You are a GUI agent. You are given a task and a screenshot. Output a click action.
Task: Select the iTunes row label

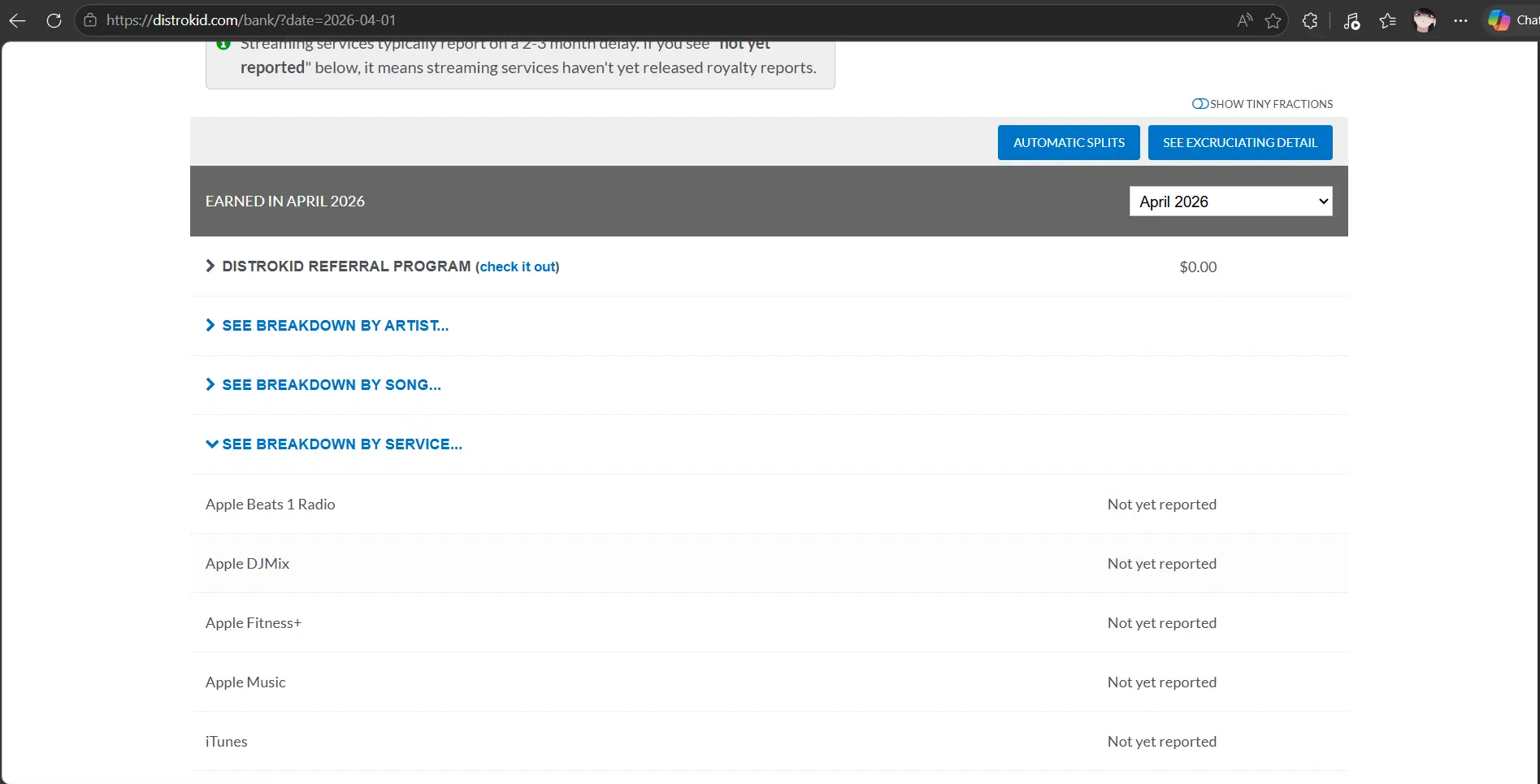[226, 742]
